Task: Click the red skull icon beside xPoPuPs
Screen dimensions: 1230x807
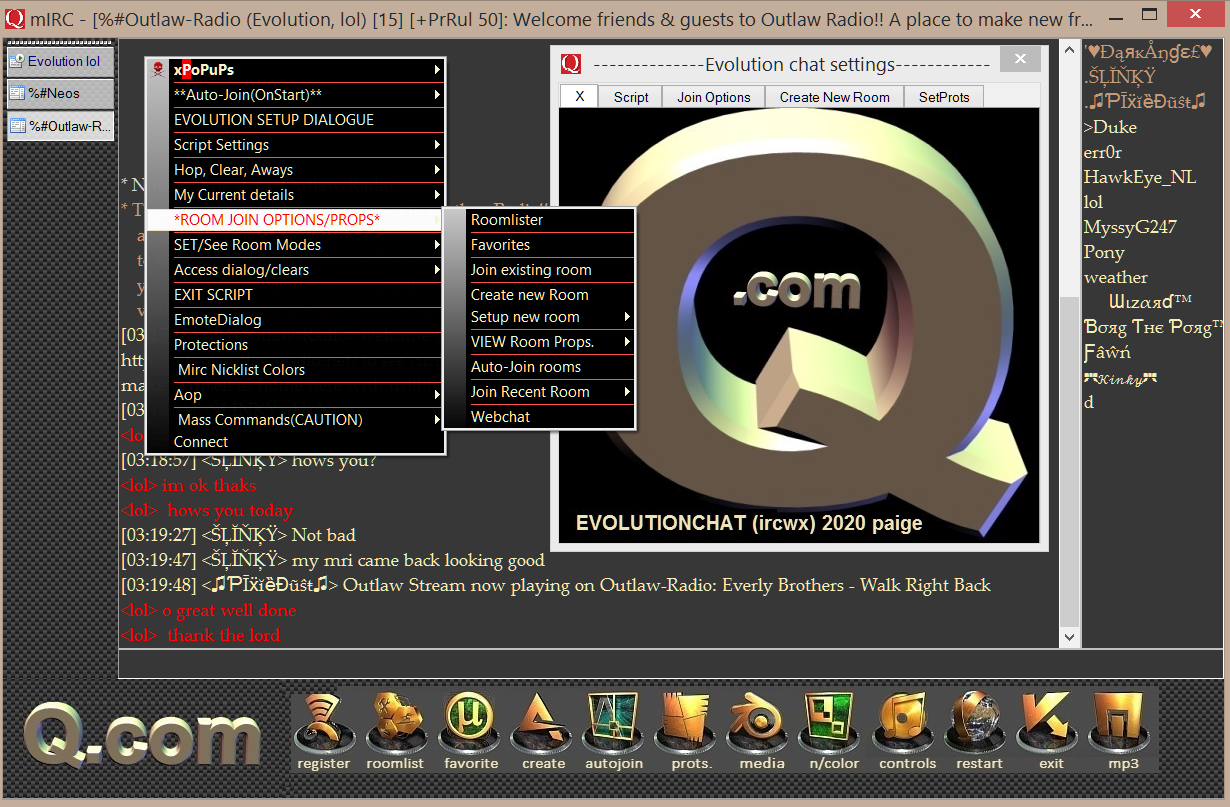Action: [x=158, y=70]
